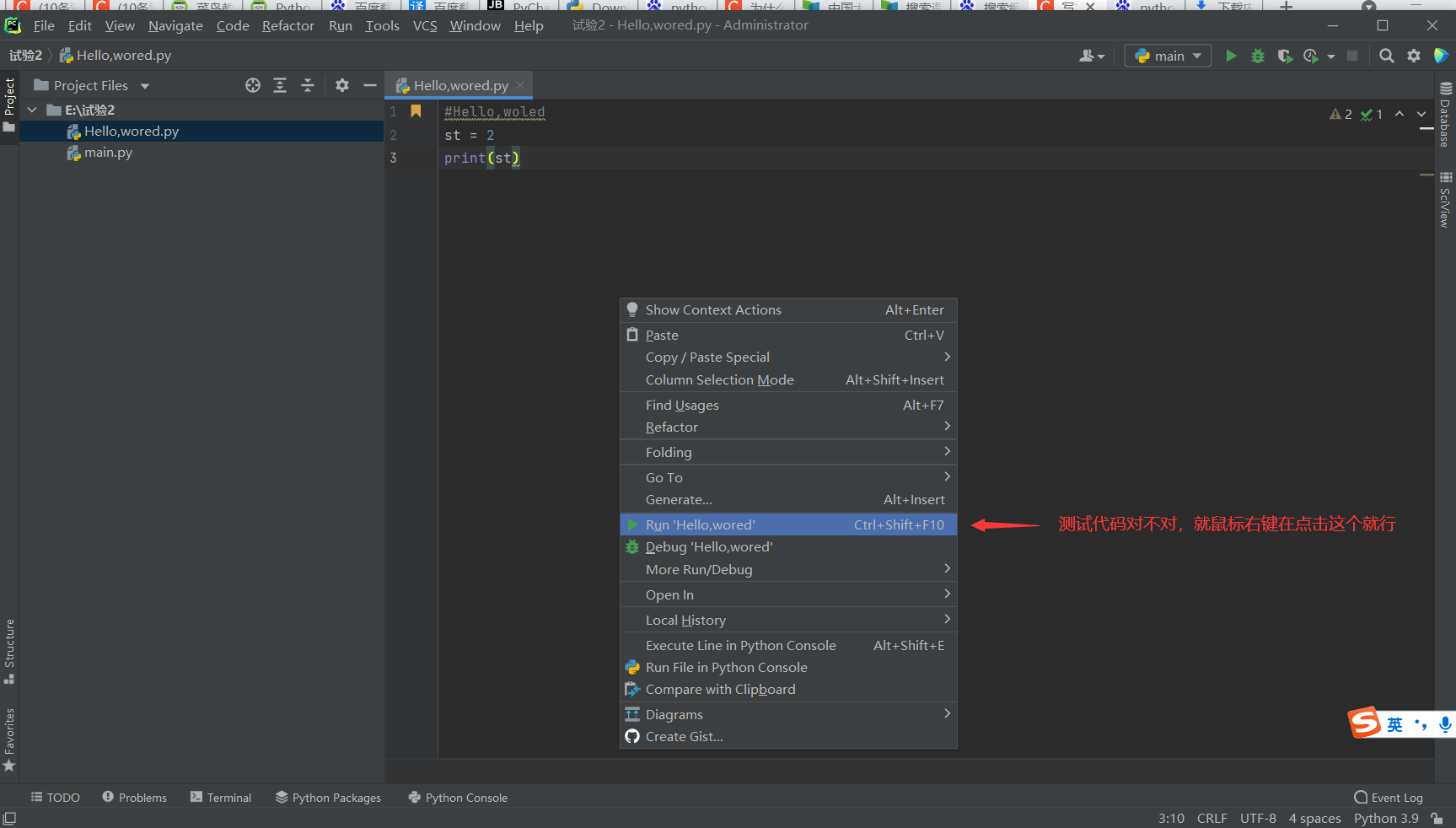Expand the profiler run options arrow

(1331, 56)
